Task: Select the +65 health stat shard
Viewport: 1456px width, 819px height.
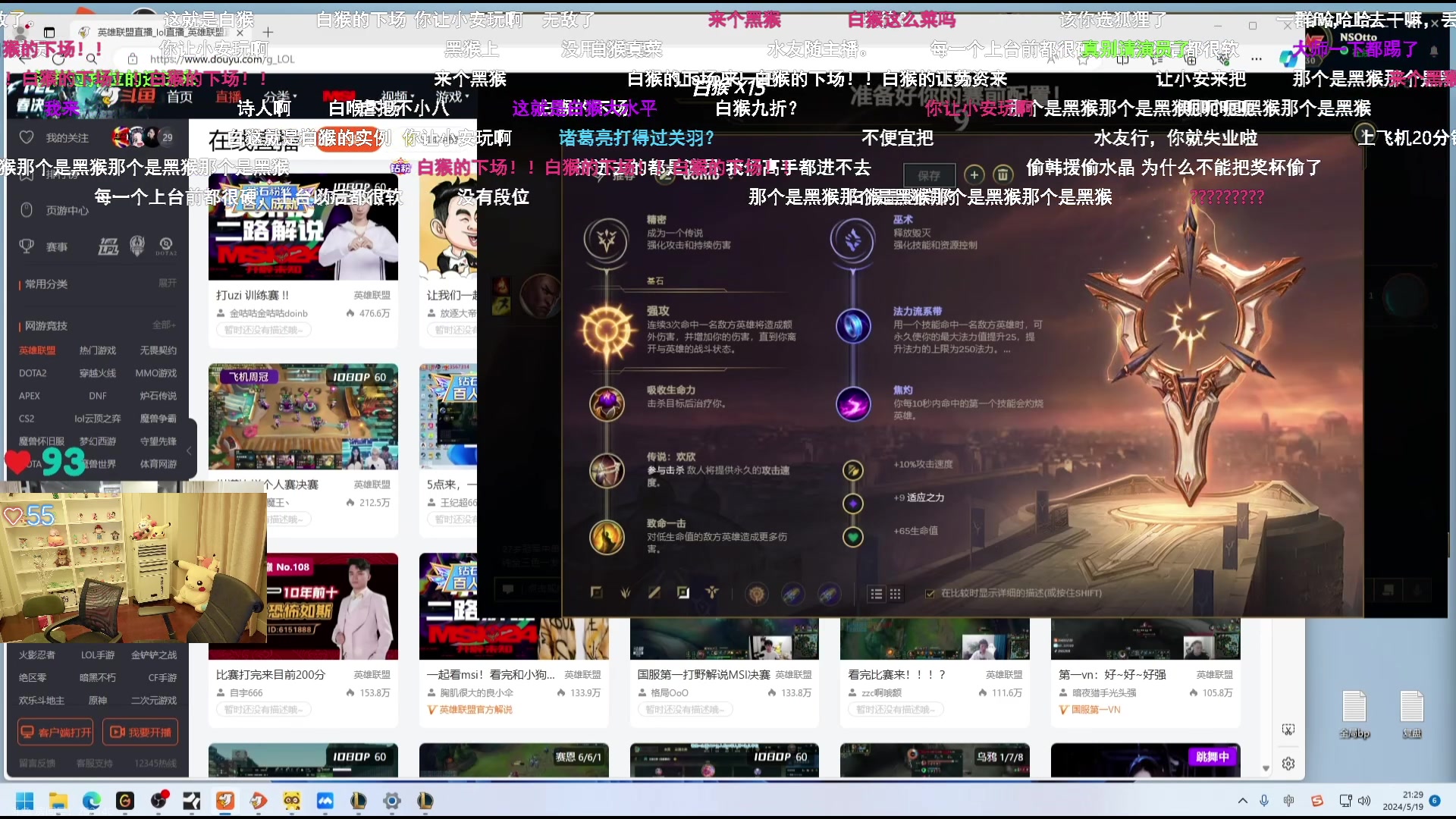Action: 853,537
